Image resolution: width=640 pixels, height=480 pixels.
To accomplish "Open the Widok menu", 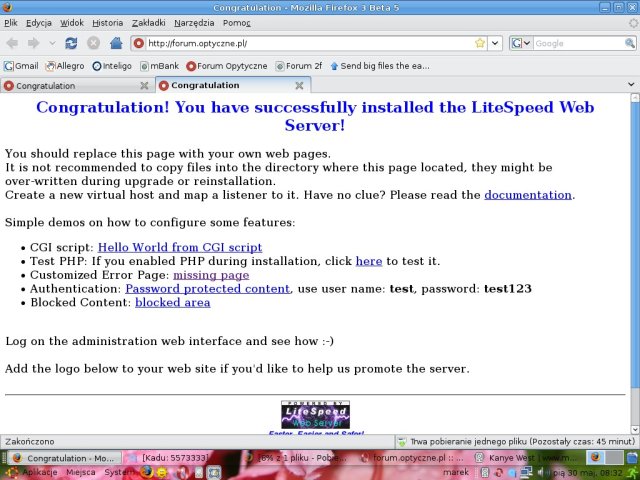I will pos(72,23).
